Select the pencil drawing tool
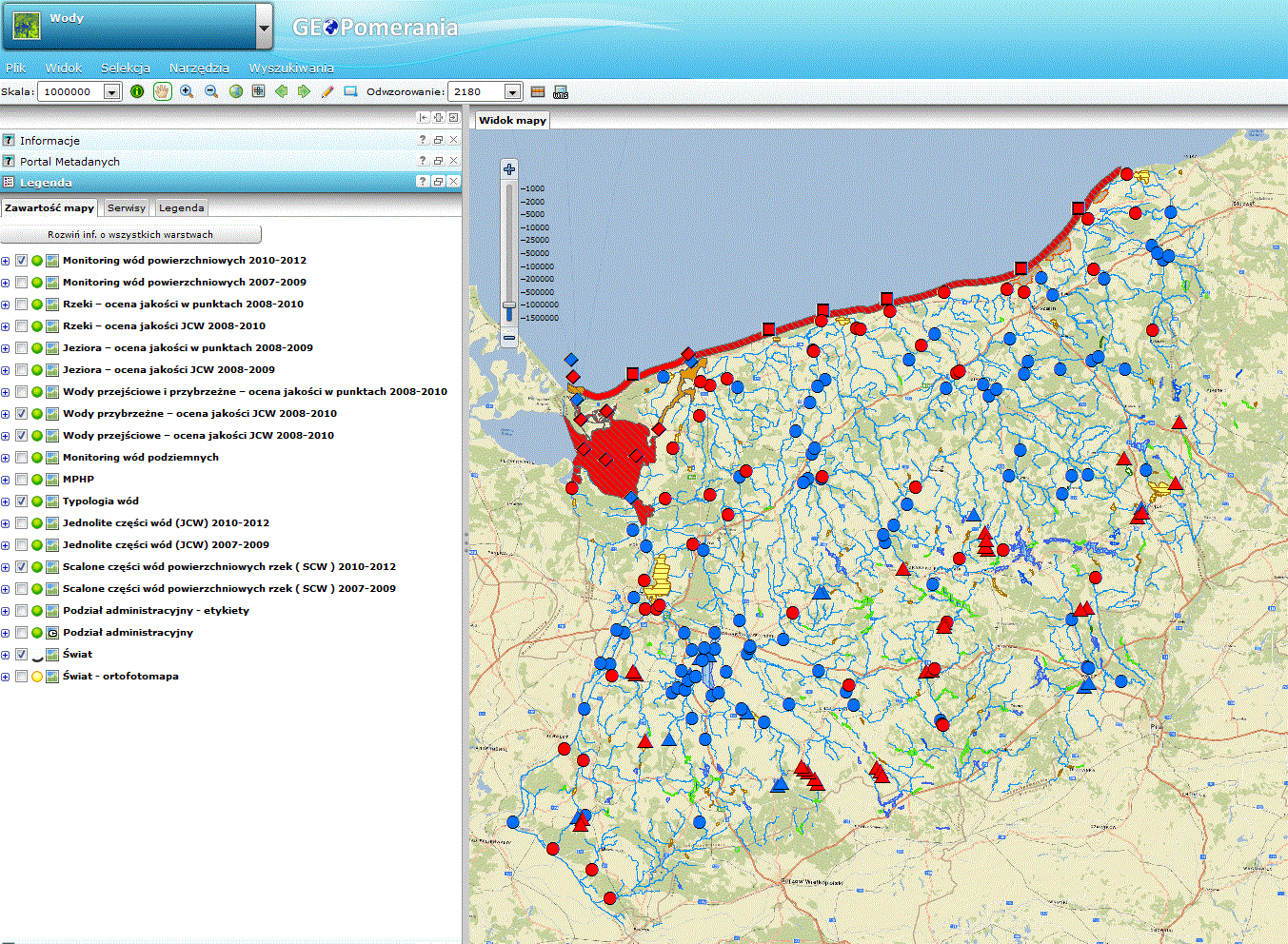 (327, 91)
